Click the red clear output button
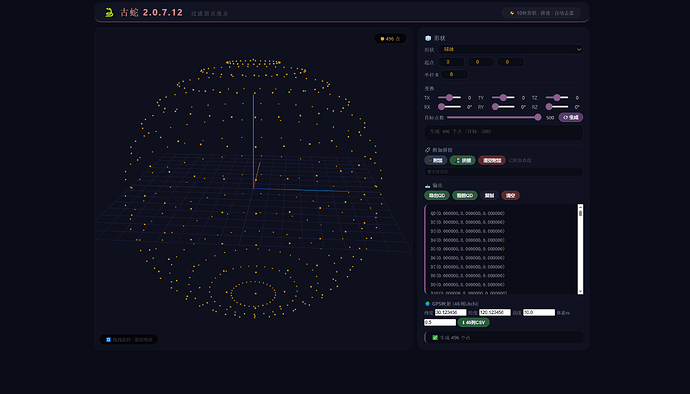Image resolution: width=690 pixels, height=394 pixels. click(510, 195)
